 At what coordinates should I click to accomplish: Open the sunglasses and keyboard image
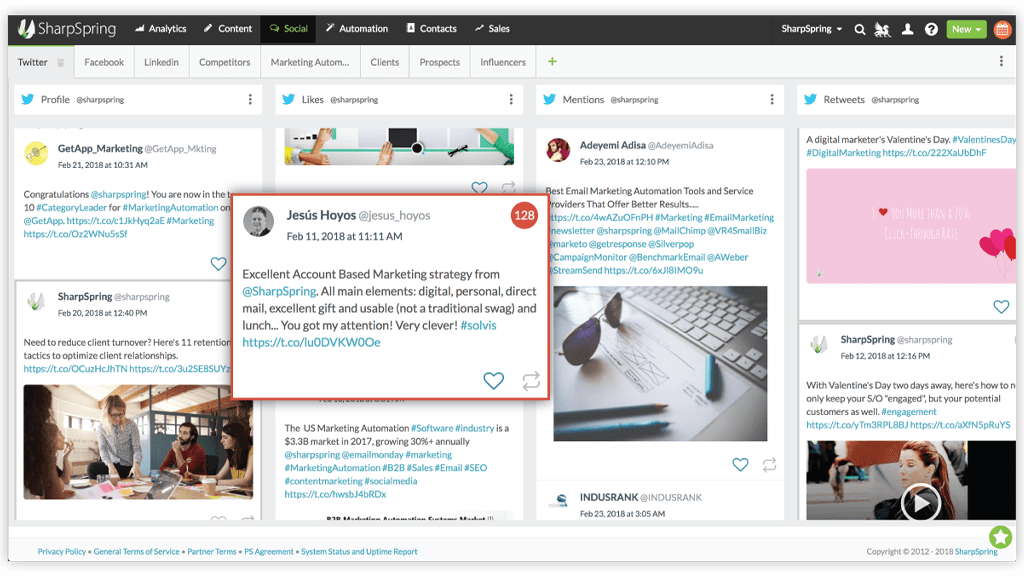[x=660, y=364]
